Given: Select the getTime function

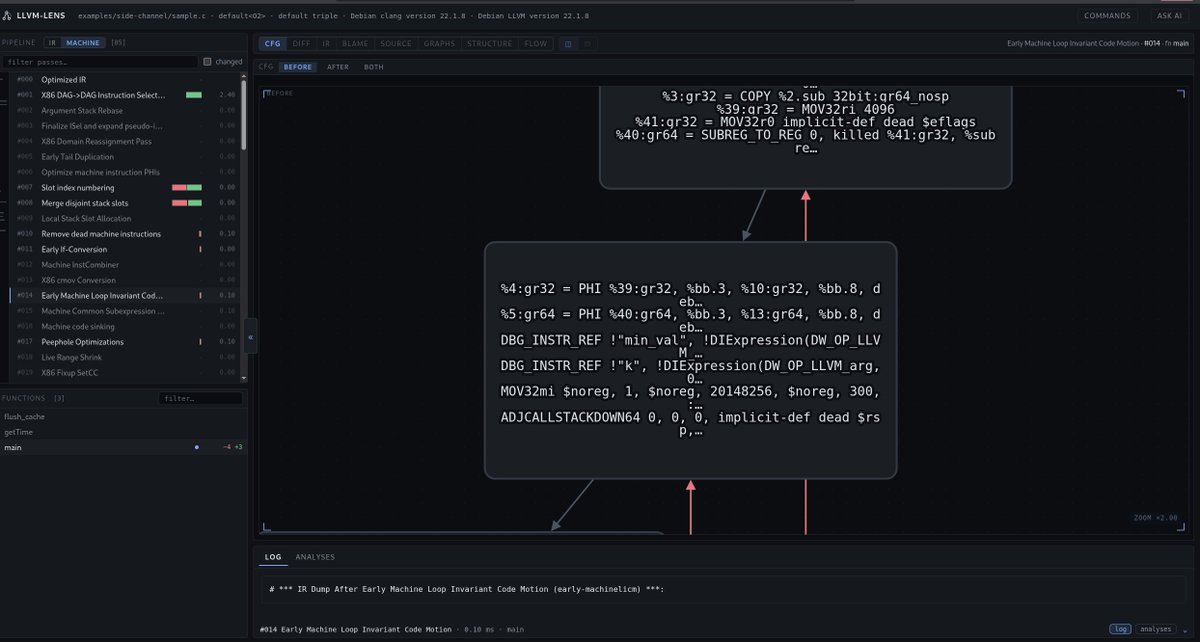Looking at the screenshot, I should pyautogui.click(x=123, y=432).
